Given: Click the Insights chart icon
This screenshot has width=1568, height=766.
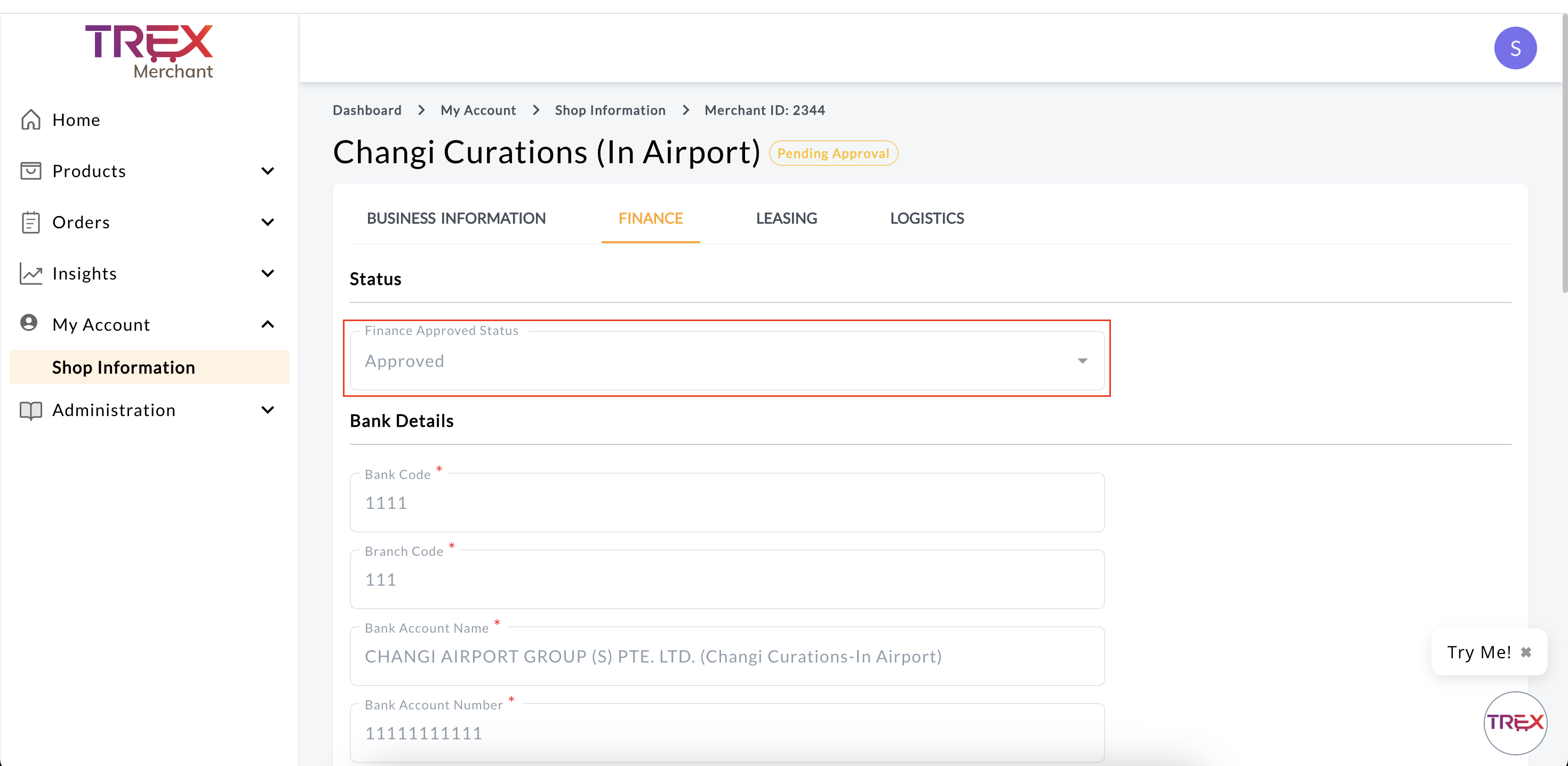Looking at the screenshot, I should pos(30,274).
